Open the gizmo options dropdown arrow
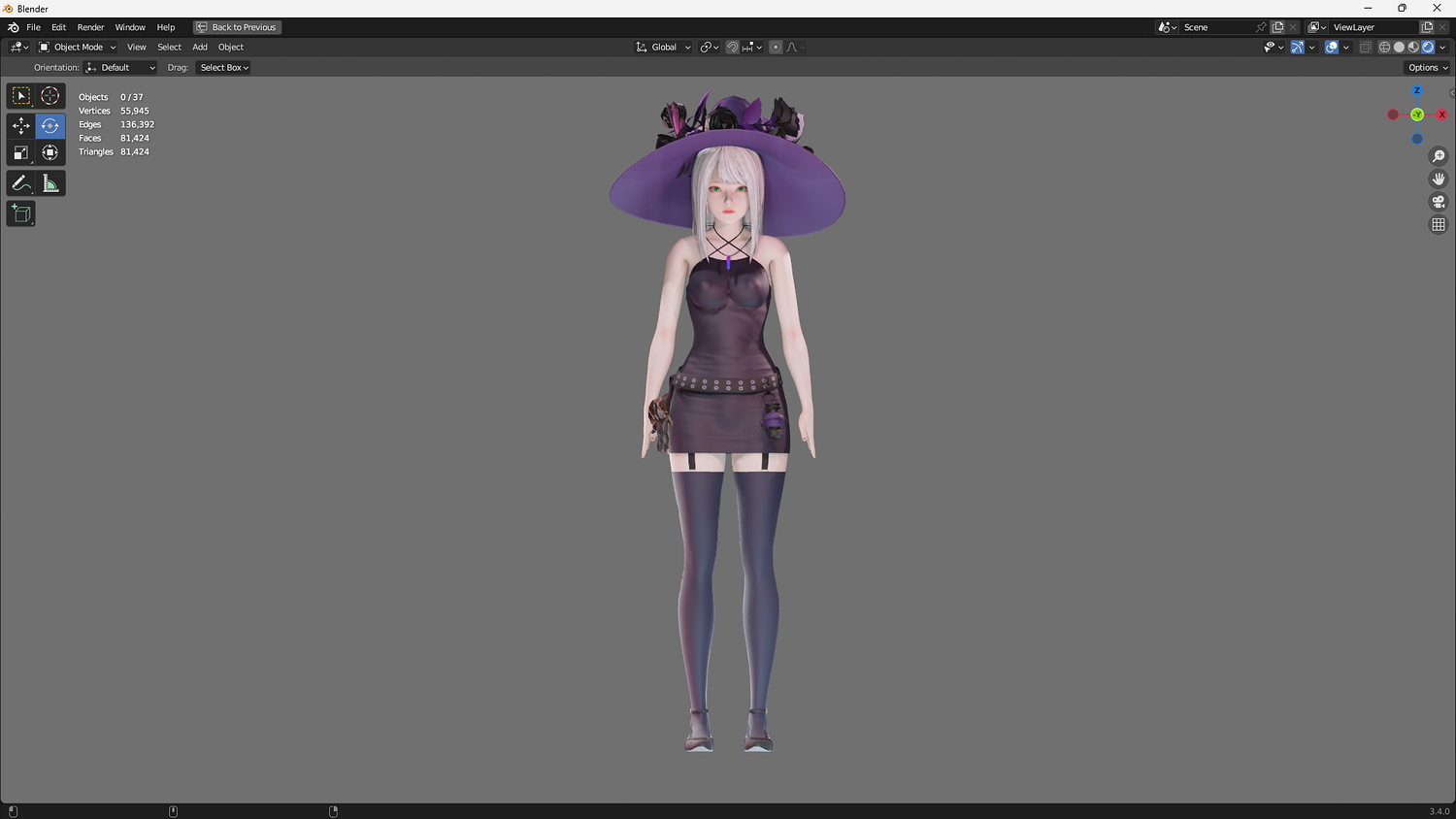The width and height of the screenshot is (1456, 819). click(x=1312, y=47)
